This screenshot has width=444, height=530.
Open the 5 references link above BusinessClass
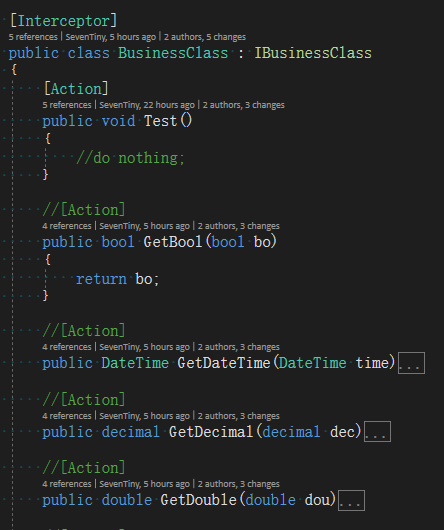click(x=33, y=37)
